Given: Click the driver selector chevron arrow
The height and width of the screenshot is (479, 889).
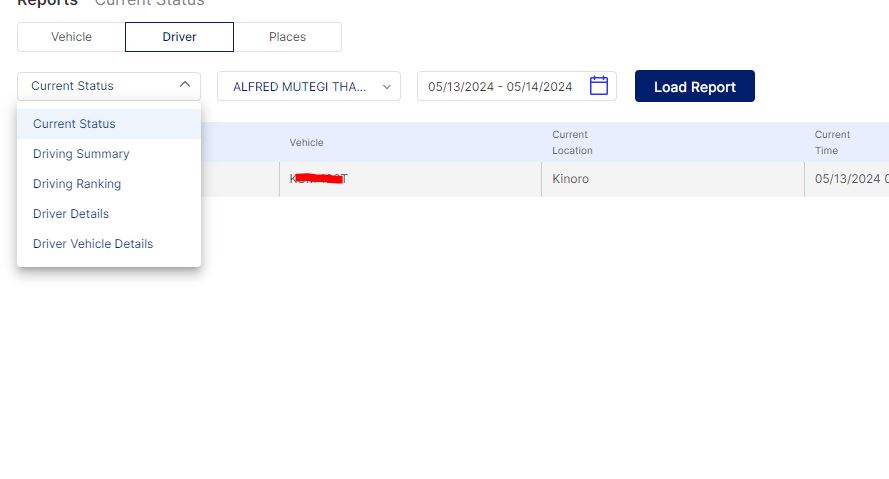Looking at the screenshot, I should pyautogui.click(x=387, y=87).
